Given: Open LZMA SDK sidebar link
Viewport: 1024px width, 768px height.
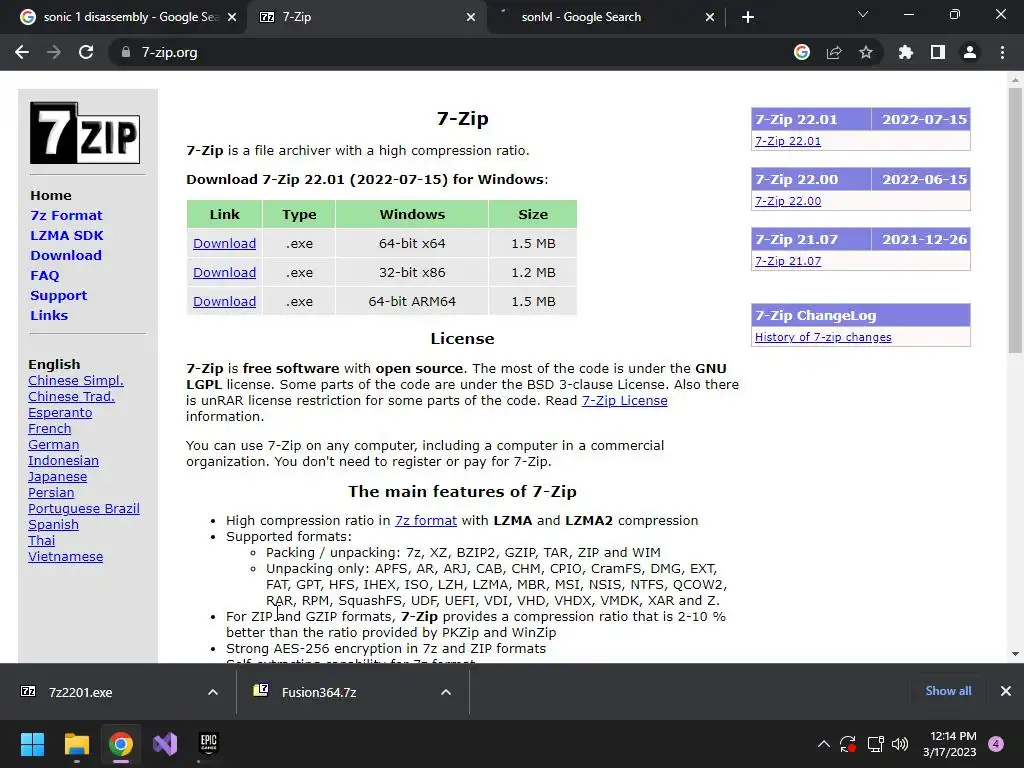Looking at the screenshot, I should click(x=67, y=236).
